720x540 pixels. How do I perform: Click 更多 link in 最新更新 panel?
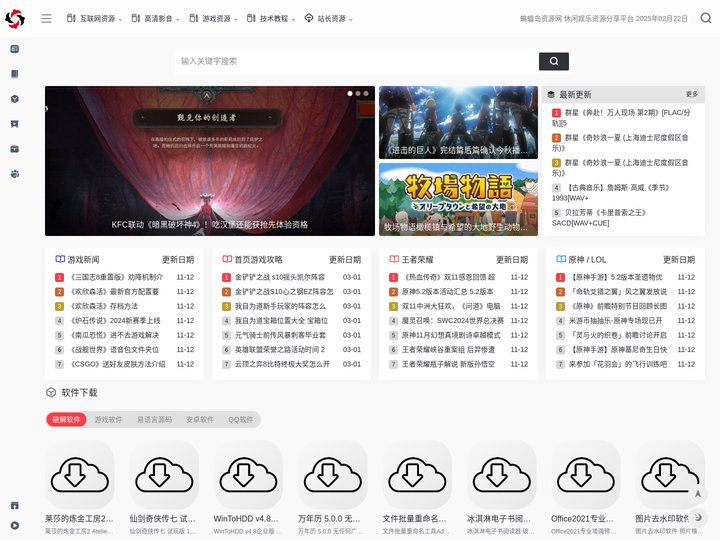pyautogui.click(x=692, y=94)
